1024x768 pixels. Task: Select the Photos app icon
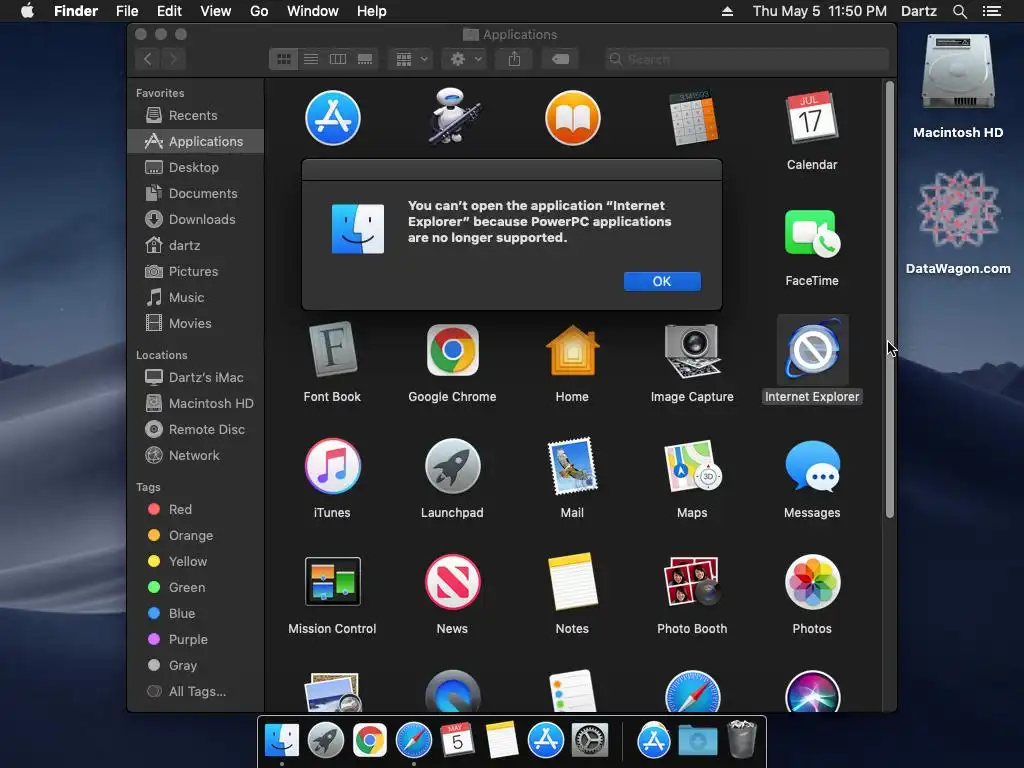point(812,582)
